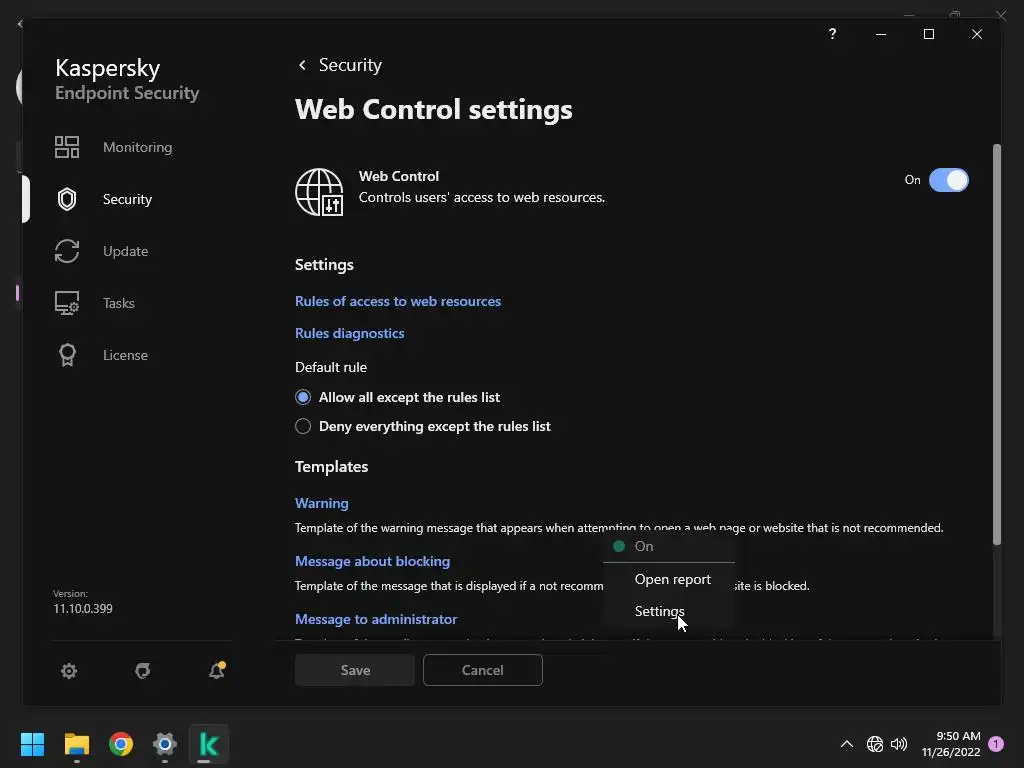This screenshot has width=1024, height=768.
Task: Go to the Tasks section
Action: [x=119, y=303]
